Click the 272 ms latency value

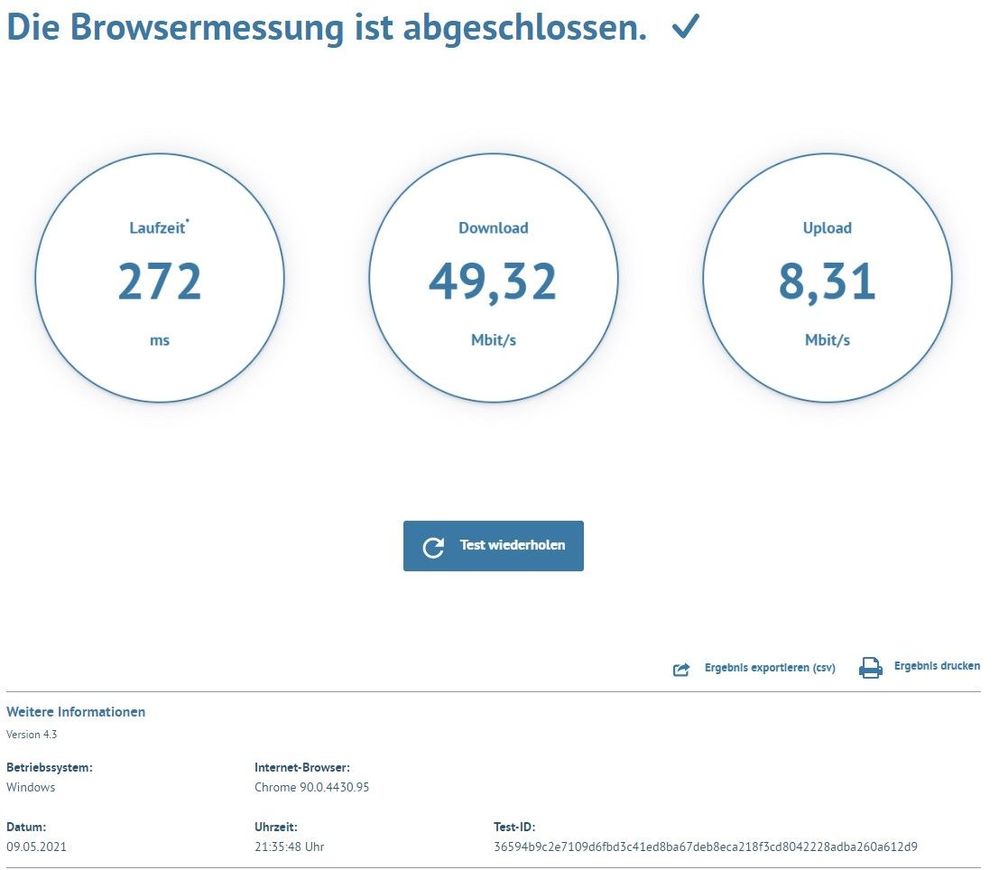coord(159,281)
